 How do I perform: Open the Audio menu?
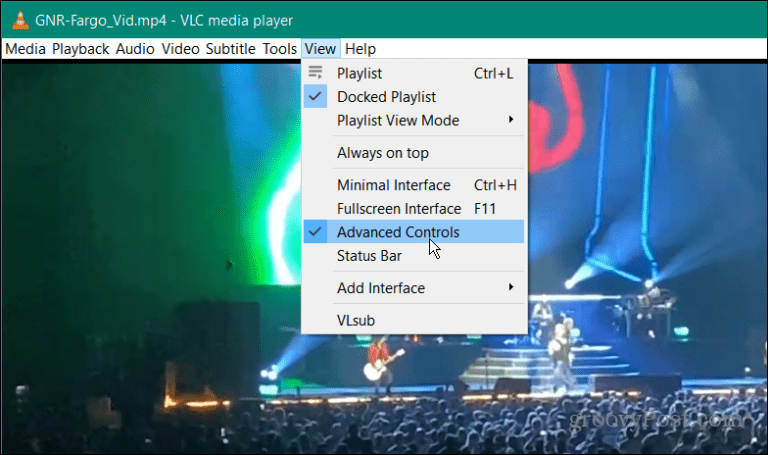tap(135, 49)
